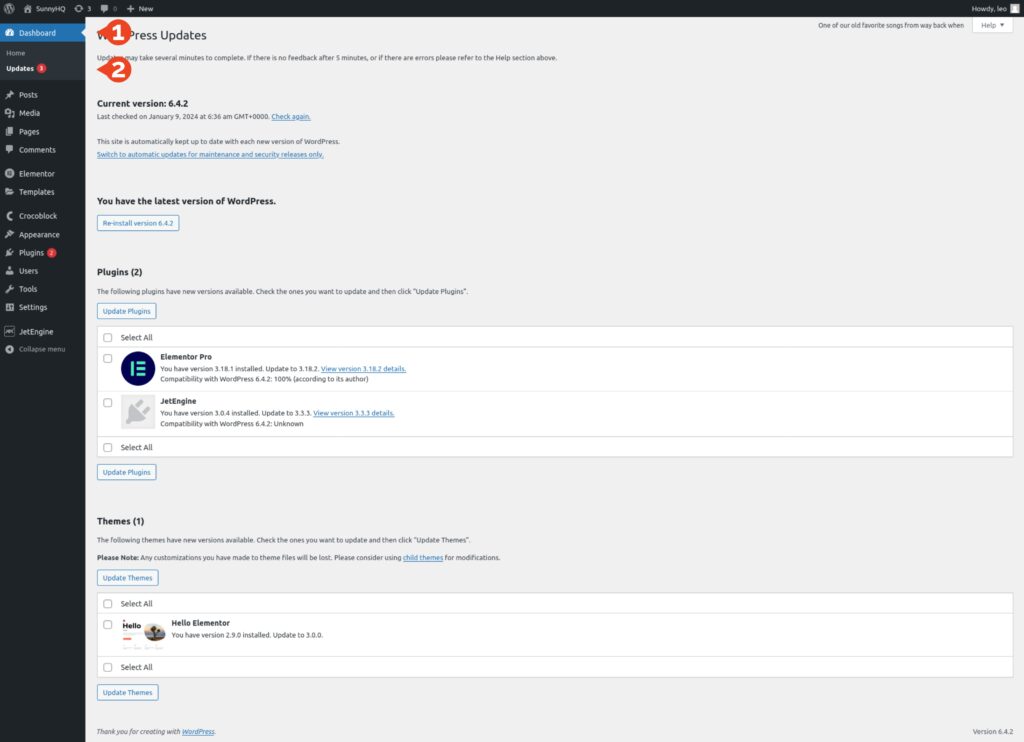Image resolution: width=1024 pixels, height=742 pixels.
Task: Open the SunnyHQ site via home icon
Action: pos(27,8)
